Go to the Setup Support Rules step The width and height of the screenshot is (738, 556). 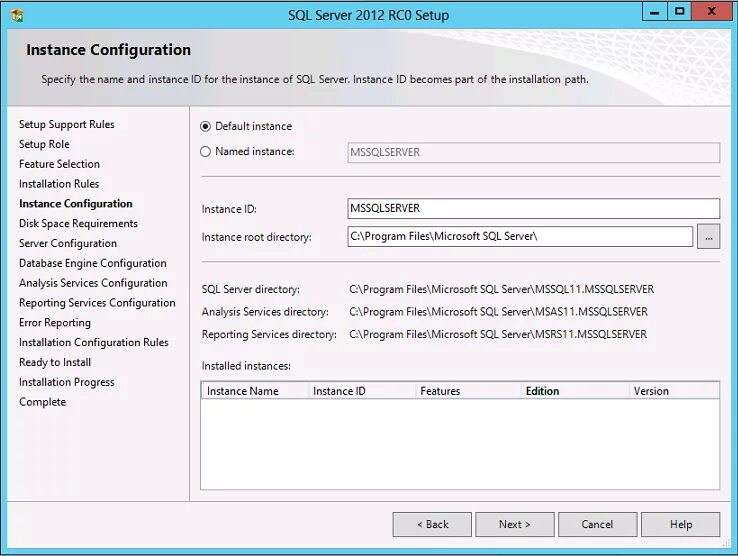pos(66,124)
